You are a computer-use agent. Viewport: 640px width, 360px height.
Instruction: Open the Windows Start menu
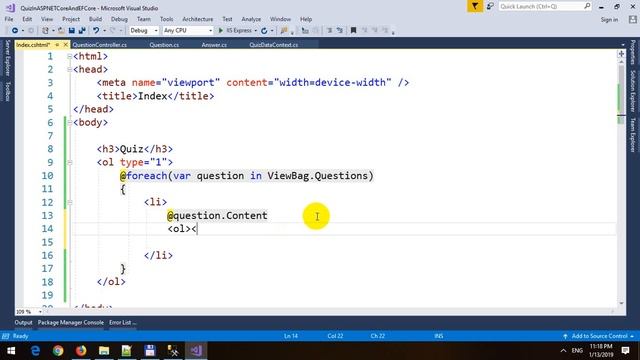point(11,351)
